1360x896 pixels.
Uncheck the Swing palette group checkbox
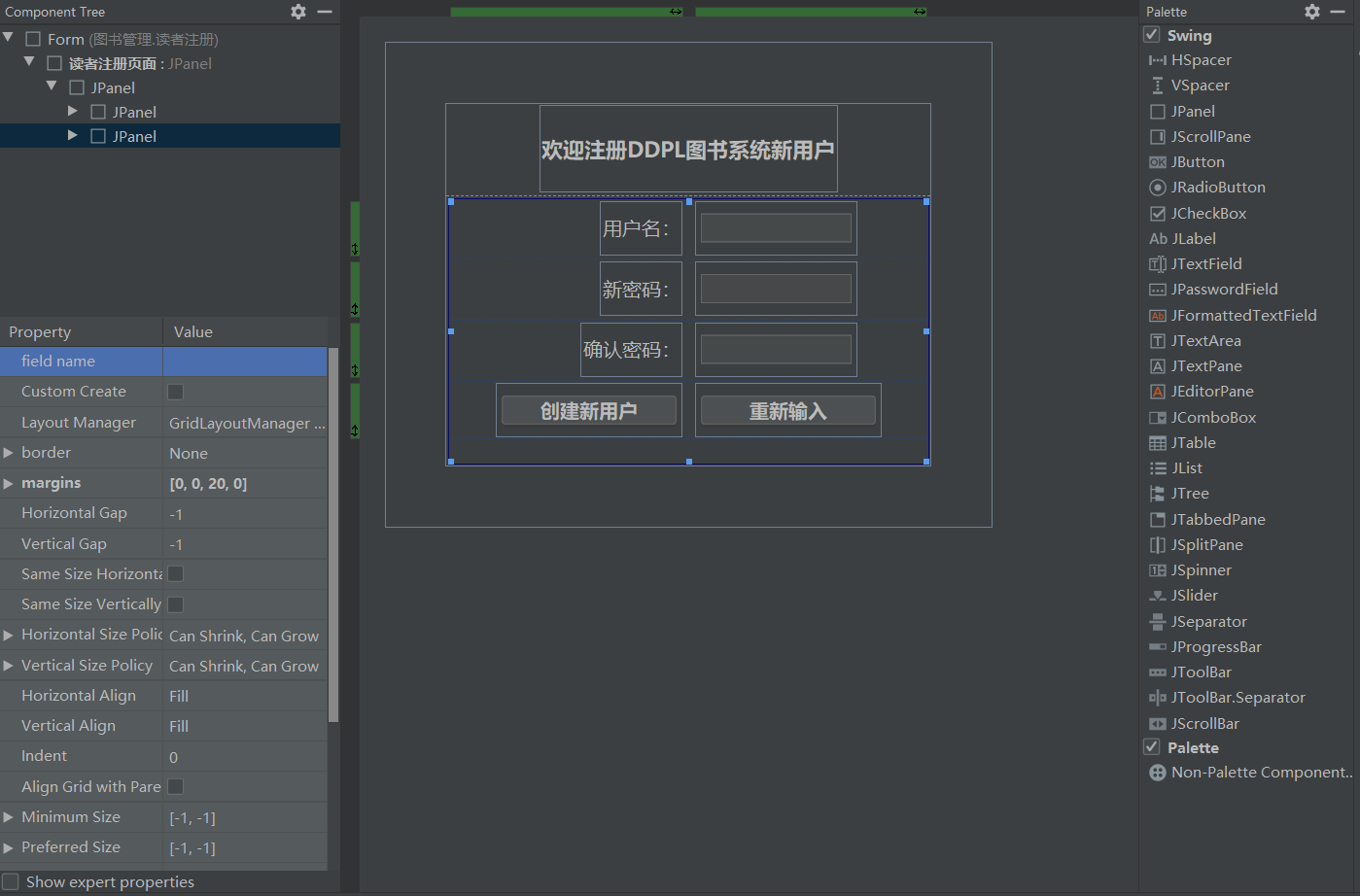[1152, 35]
